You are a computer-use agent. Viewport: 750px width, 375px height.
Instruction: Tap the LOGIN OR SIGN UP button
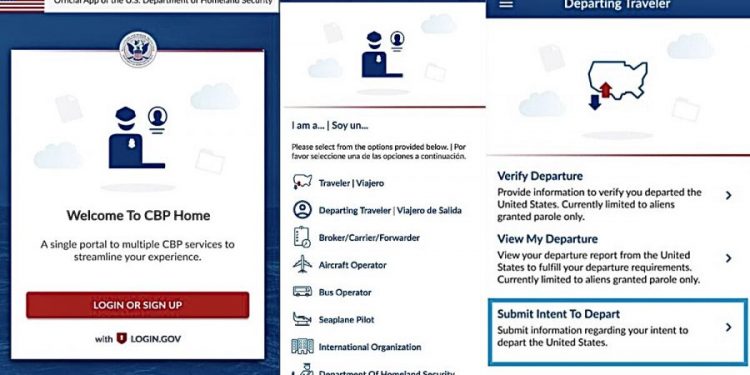point(138,305)
